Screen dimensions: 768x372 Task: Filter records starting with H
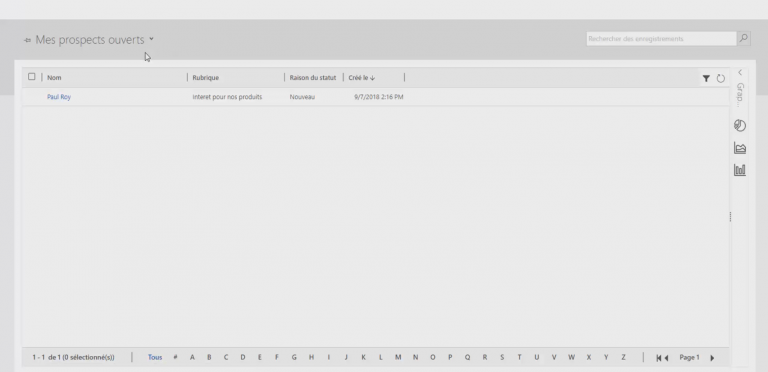pyautogui.click(x=311, y=357)
